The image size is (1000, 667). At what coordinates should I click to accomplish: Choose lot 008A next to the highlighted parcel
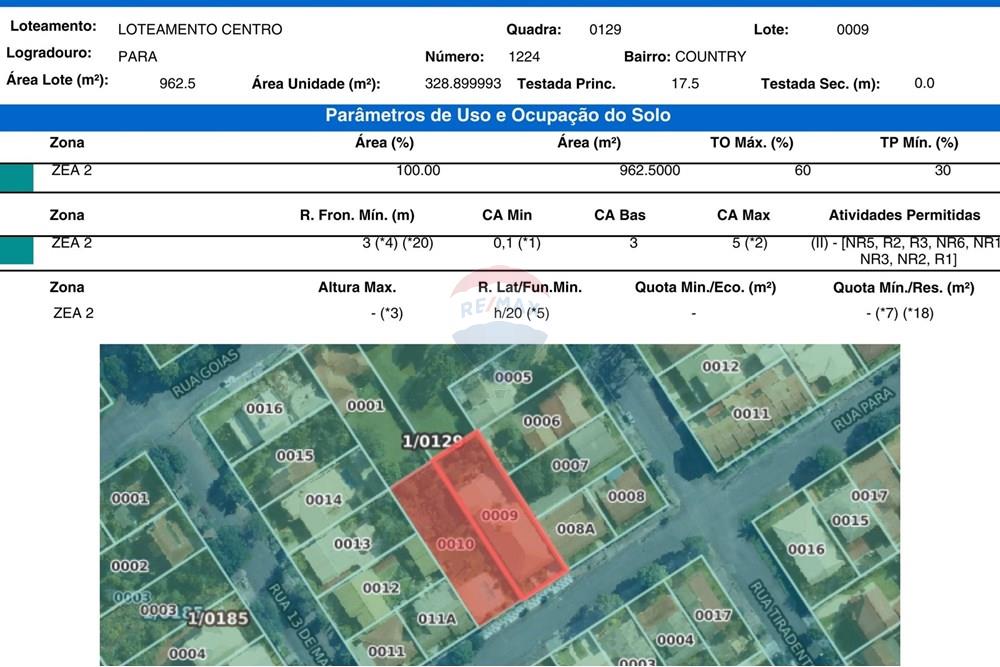coord(575,528)
